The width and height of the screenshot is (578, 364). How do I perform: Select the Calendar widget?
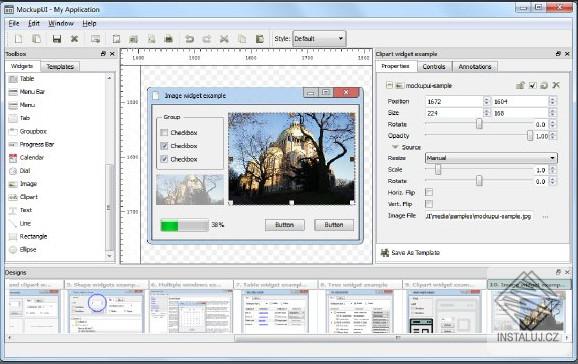click(26, 157)
